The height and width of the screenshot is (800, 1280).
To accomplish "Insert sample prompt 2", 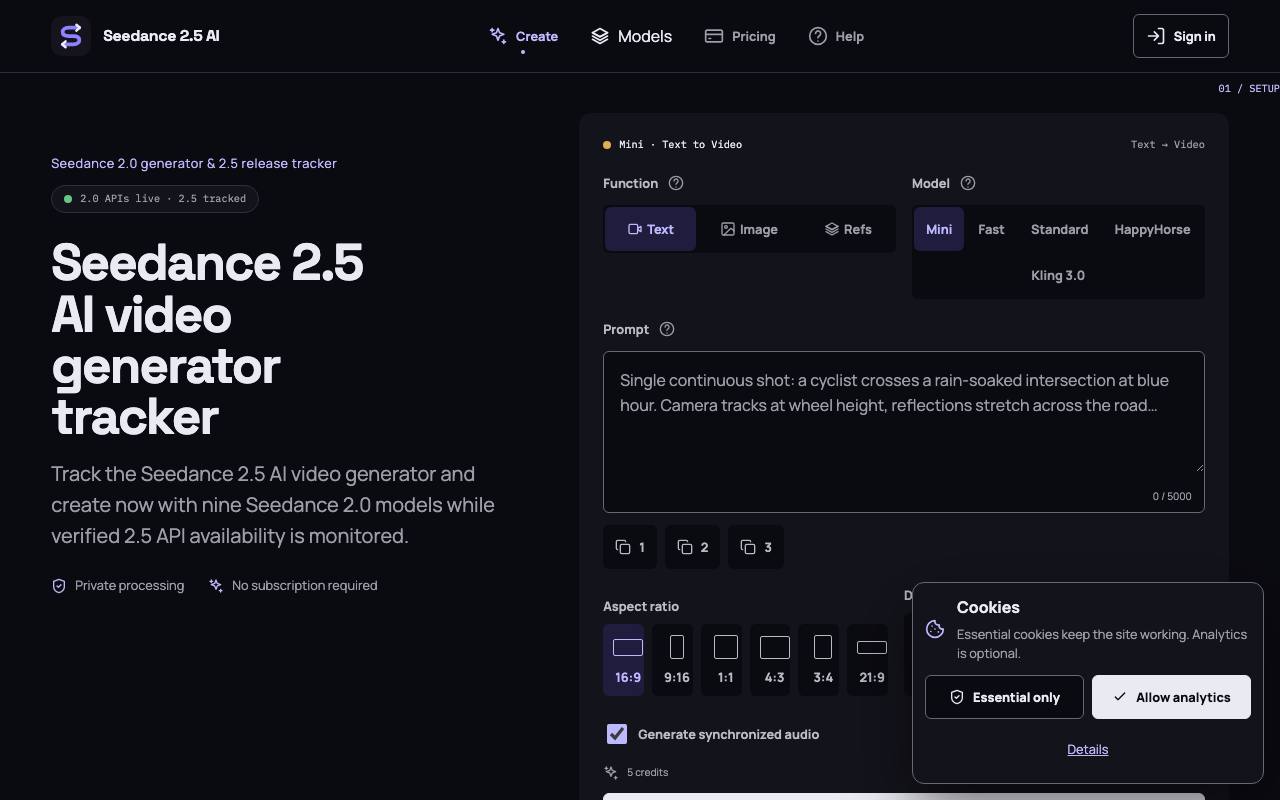I will [692, 547].
